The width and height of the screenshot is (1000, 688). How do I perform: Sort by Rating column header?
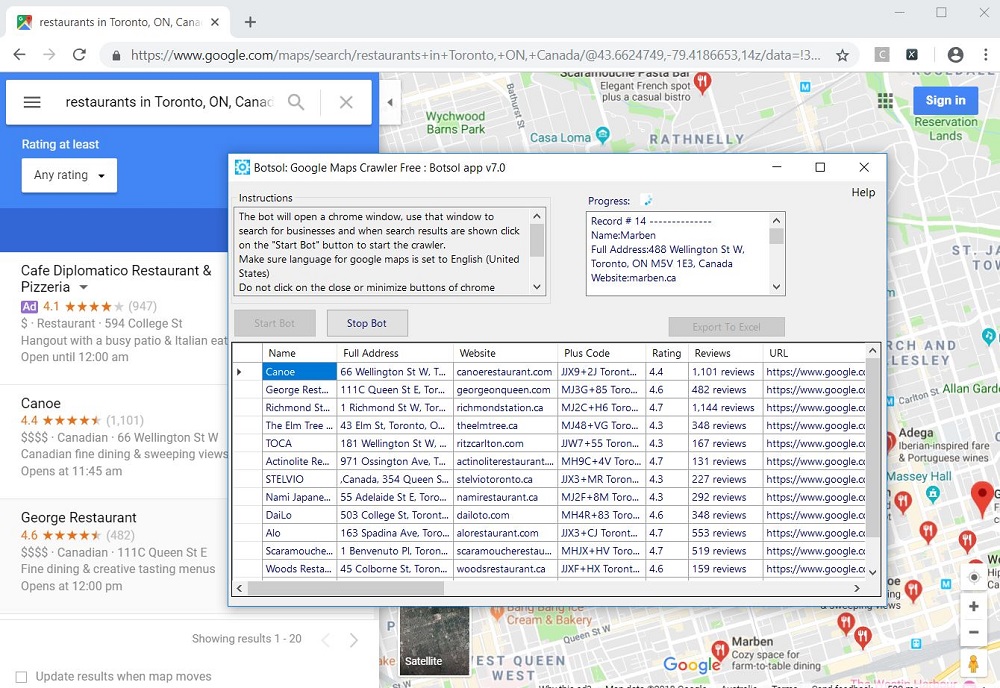[667, 353]
